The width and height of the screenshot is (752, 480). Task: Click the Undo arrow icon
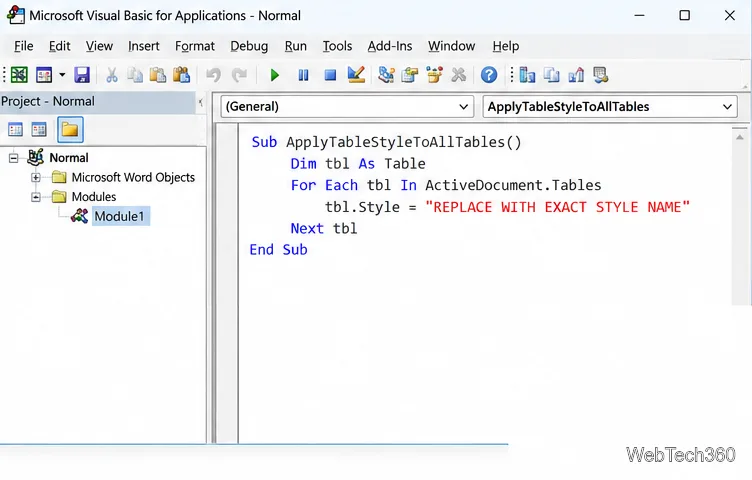coord(213,75)
